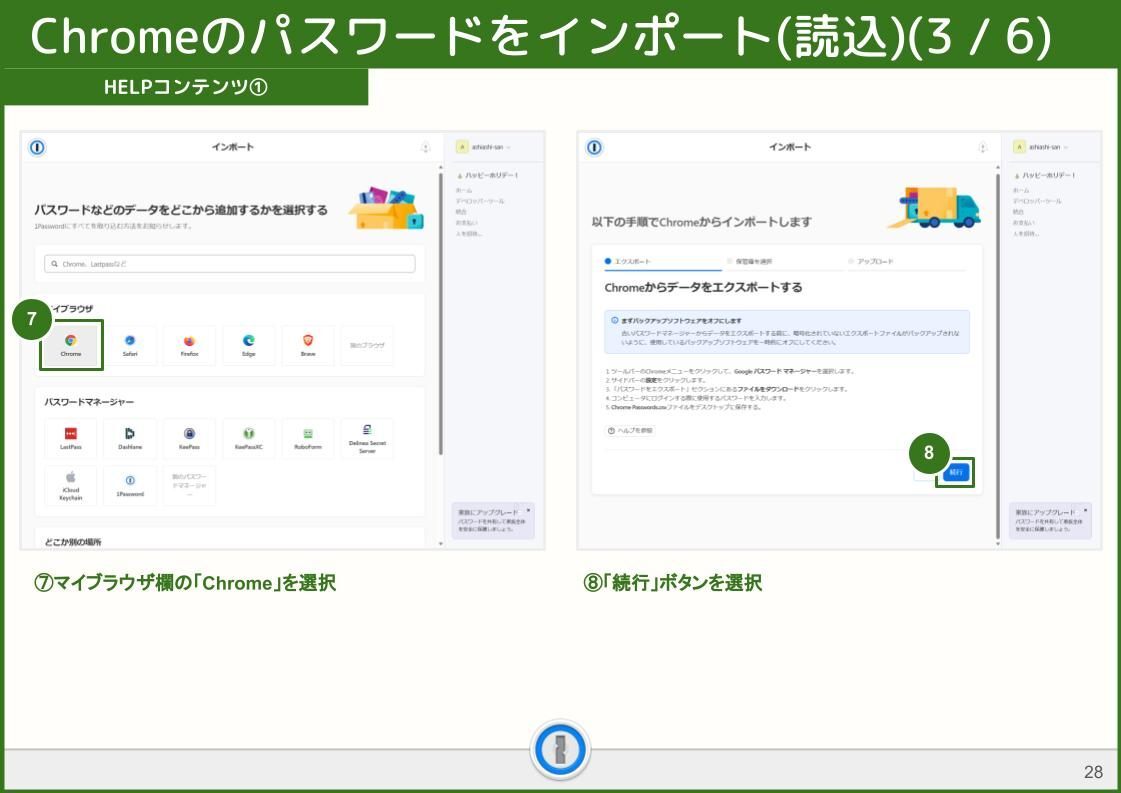Open デベロッパーツール in the source selection screen sidebar
The height and width of the screenshot is (793, 1121).
480,202
